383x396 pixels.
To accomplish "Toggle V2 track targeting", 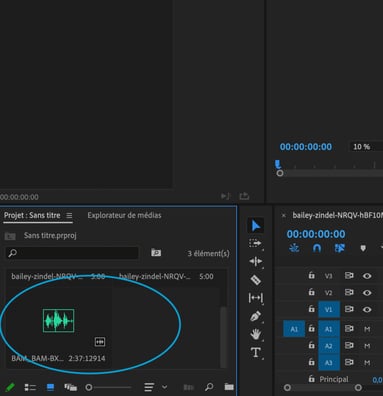I will point(329,293).
